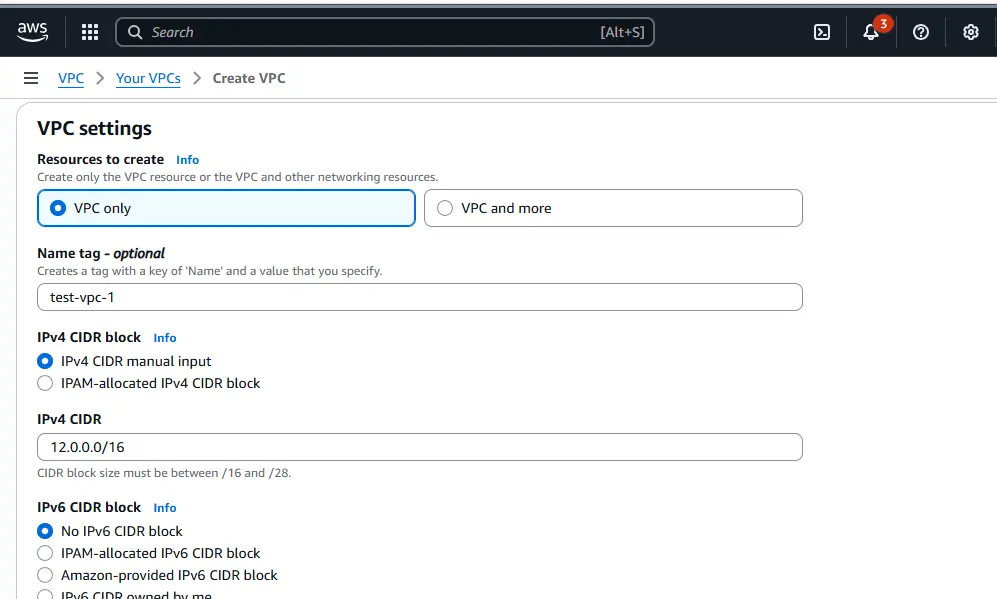This screenshot has height=599, width=997.
Task: Choose IPAM-allocated IPv4 CIDR block
Action: point(149,383)
